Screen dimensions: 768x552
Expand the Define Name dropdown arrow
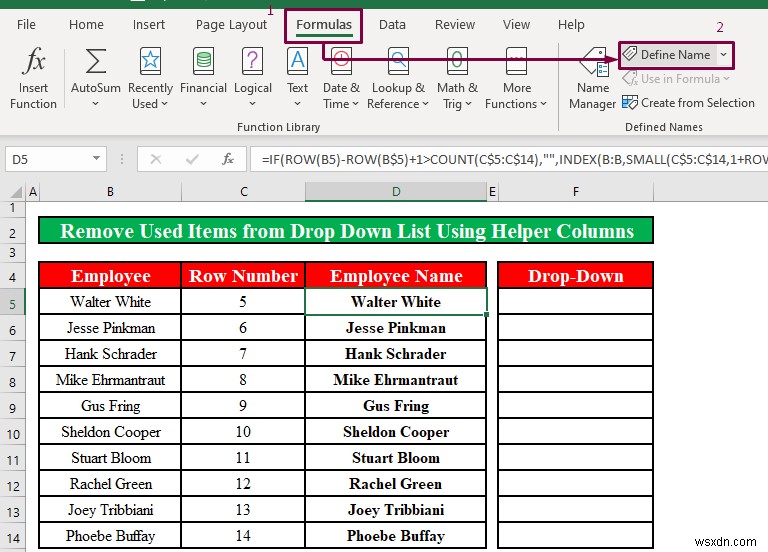(723, 54)
